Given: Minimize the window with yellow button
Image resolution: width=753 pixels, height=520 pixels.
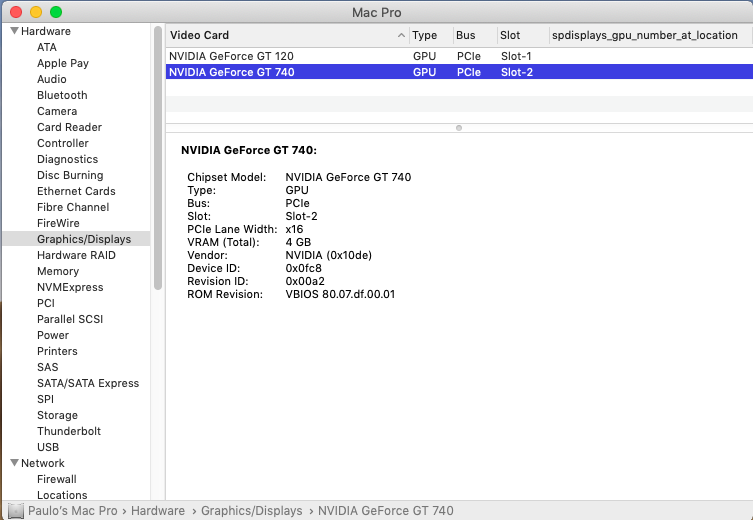Looking at the screenshot, I should point(36,12).
